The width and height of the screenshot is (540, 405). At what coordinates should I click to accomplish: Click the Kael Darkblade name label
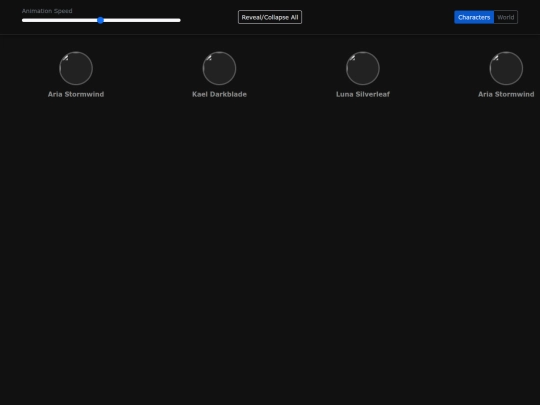tap(219, 94)
